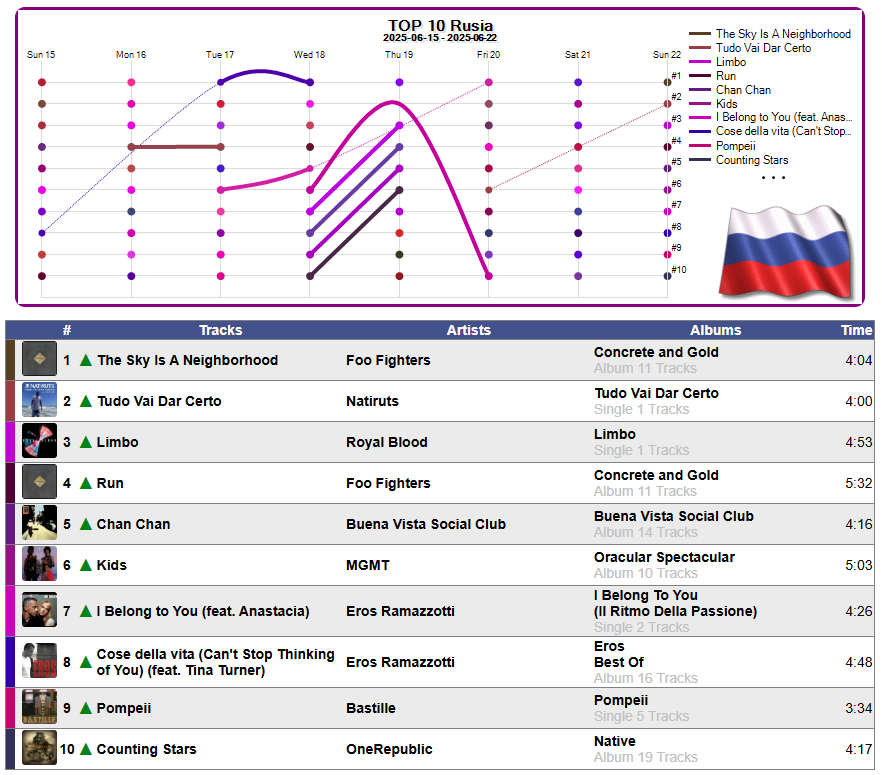Open the Natiruts artist name
The image size is (882, 775).
(372, 401)
